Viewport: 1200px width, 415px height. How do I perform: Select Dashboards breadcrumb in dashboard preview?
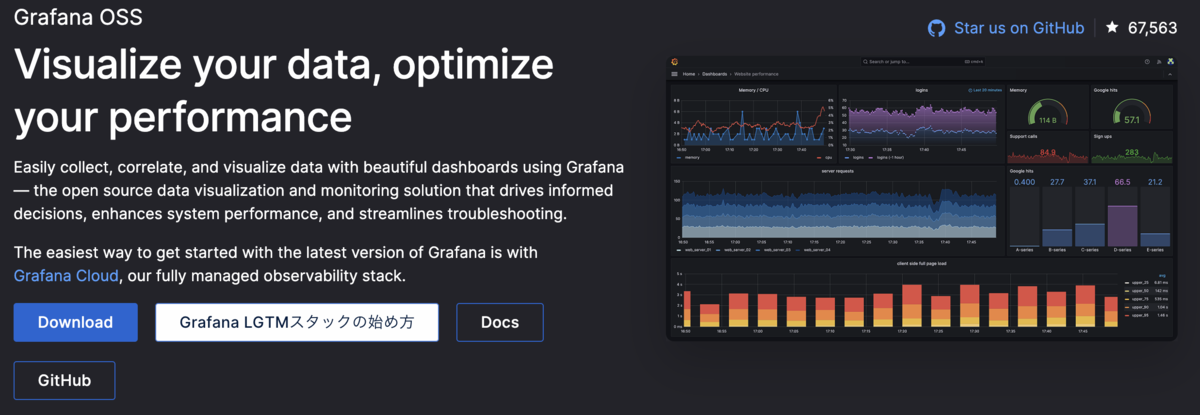click(x=715, y=74)
